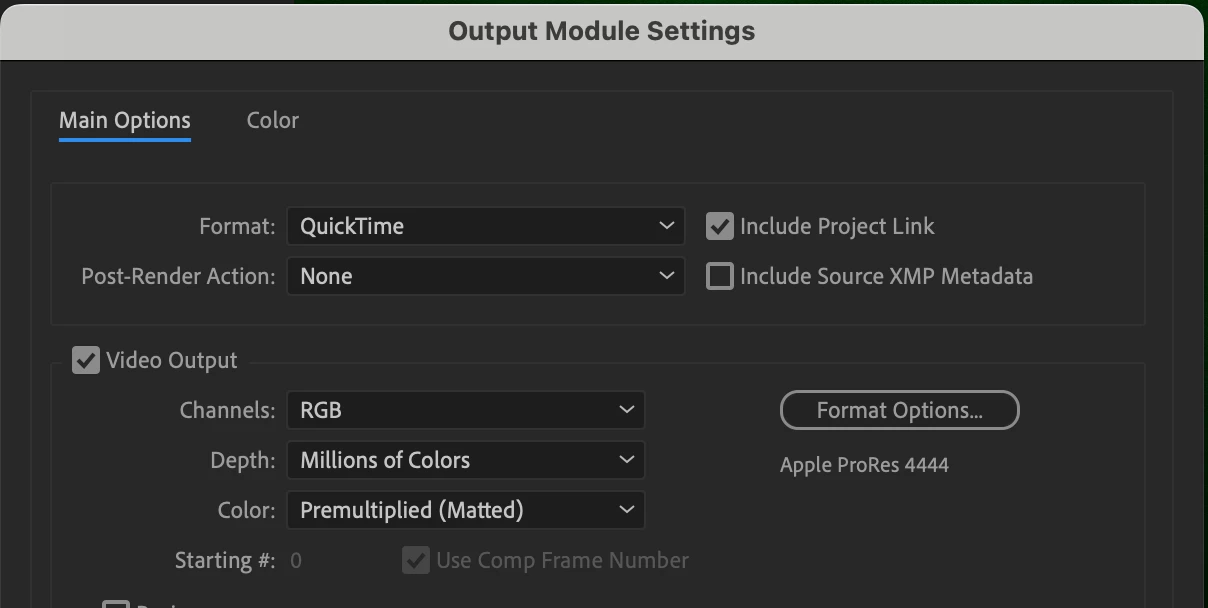The image size is (1208, 608).
Task: Click the Format Options button
Action: pos(899,410)
